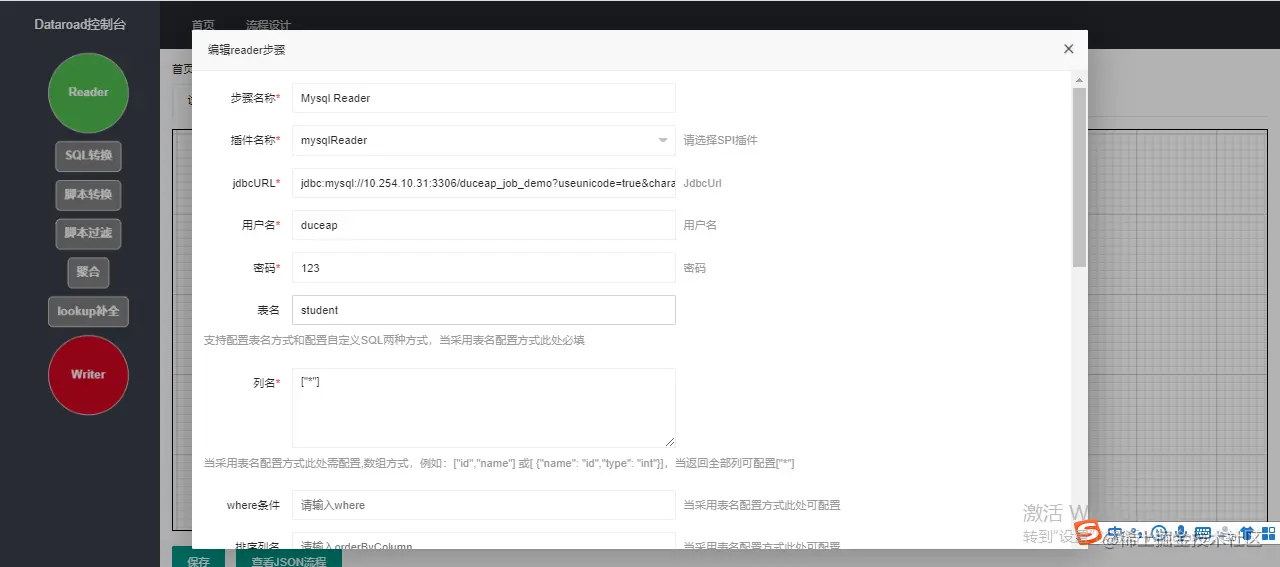The width and height of the screenshot is (1280, 567).
Task: Click the 插件名称 label
Action: [x=255, y=140]
